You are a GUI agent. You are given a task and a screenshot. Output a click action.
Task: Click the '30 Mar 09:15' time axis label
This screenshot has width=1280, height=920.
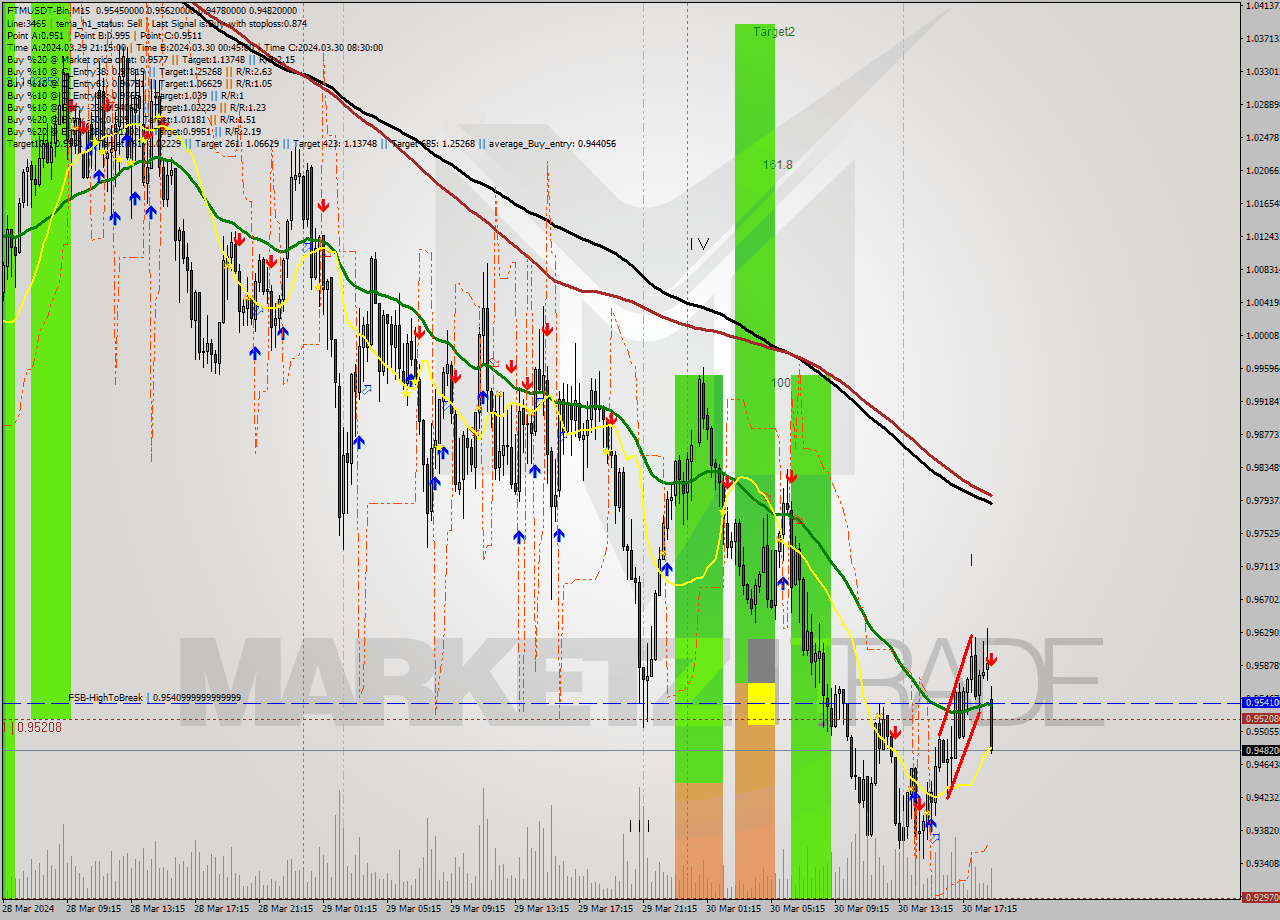click(x=861, y=909)
